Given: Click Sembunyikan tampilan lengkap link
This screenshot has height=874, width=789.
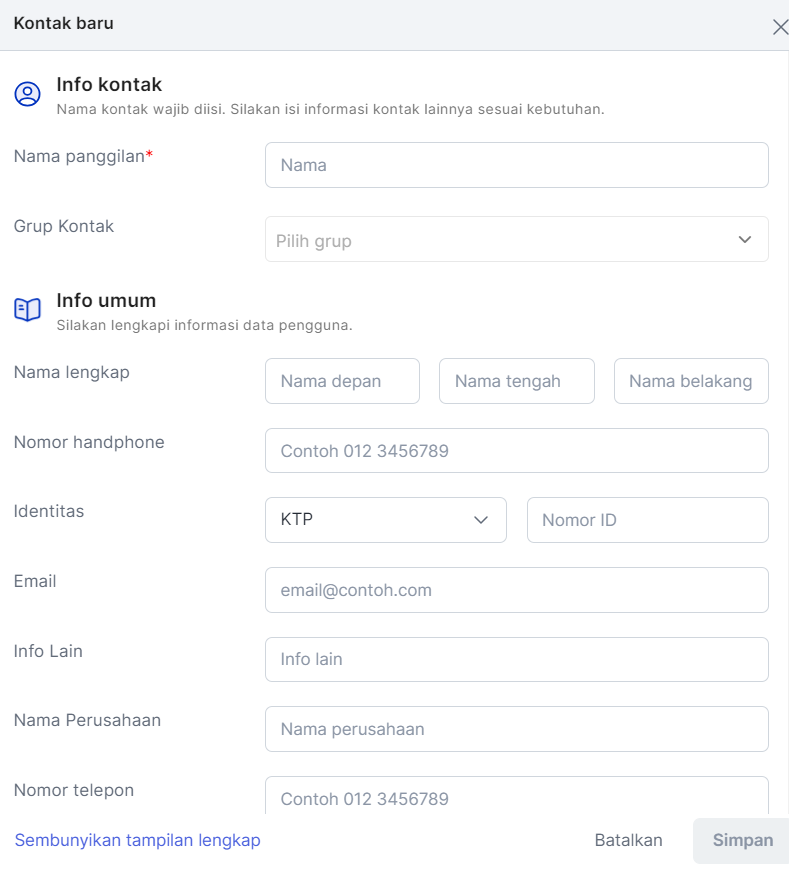Looking at the screenshot, I should click(137, 840).
